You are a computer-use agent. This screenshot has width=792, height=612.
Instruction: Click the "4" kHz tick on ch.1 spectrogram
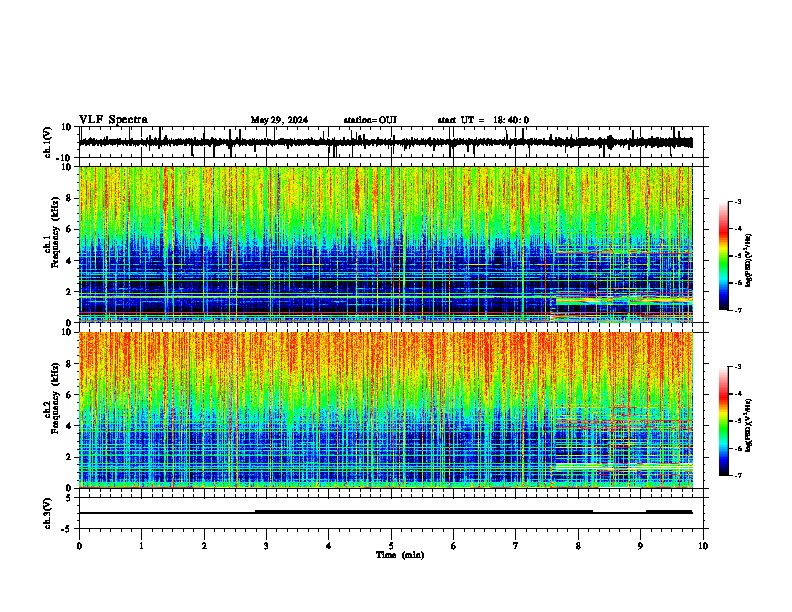69,261
